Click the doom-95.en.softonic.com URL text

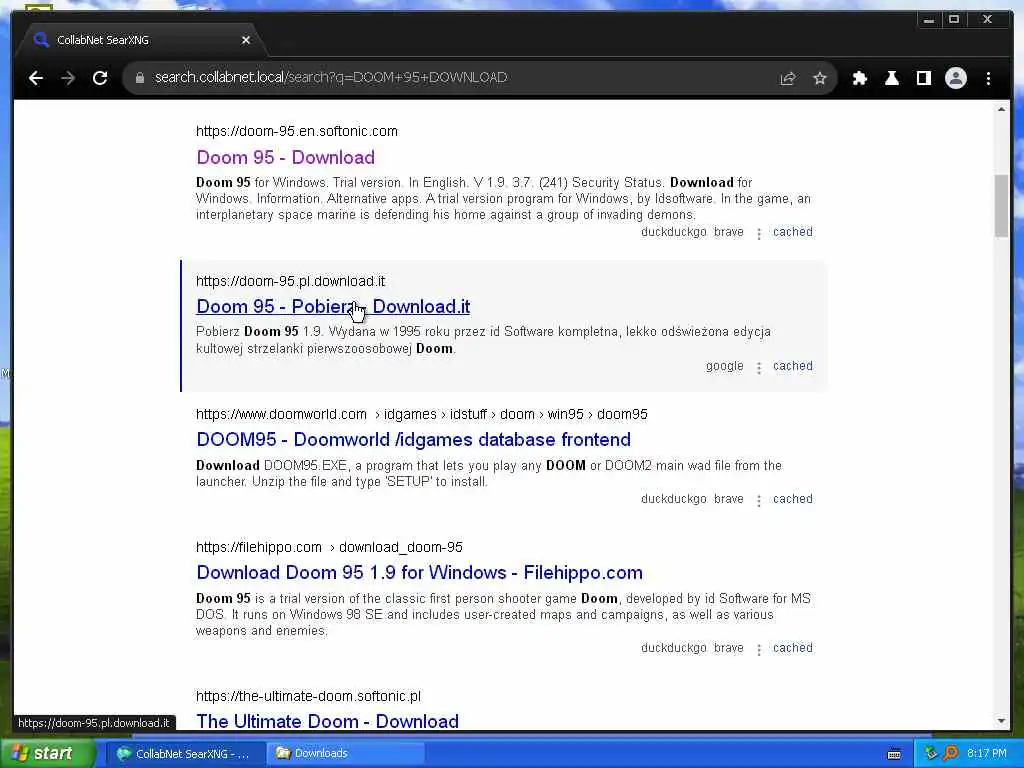[296, 131]
